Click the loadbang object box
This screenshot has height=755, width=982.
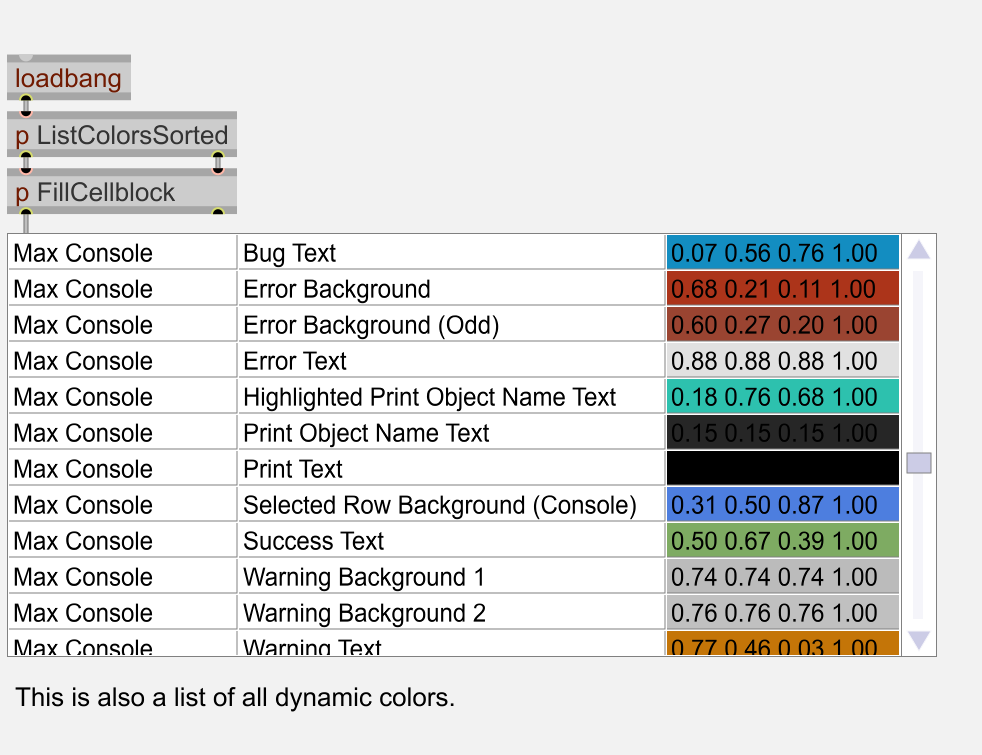68,79
